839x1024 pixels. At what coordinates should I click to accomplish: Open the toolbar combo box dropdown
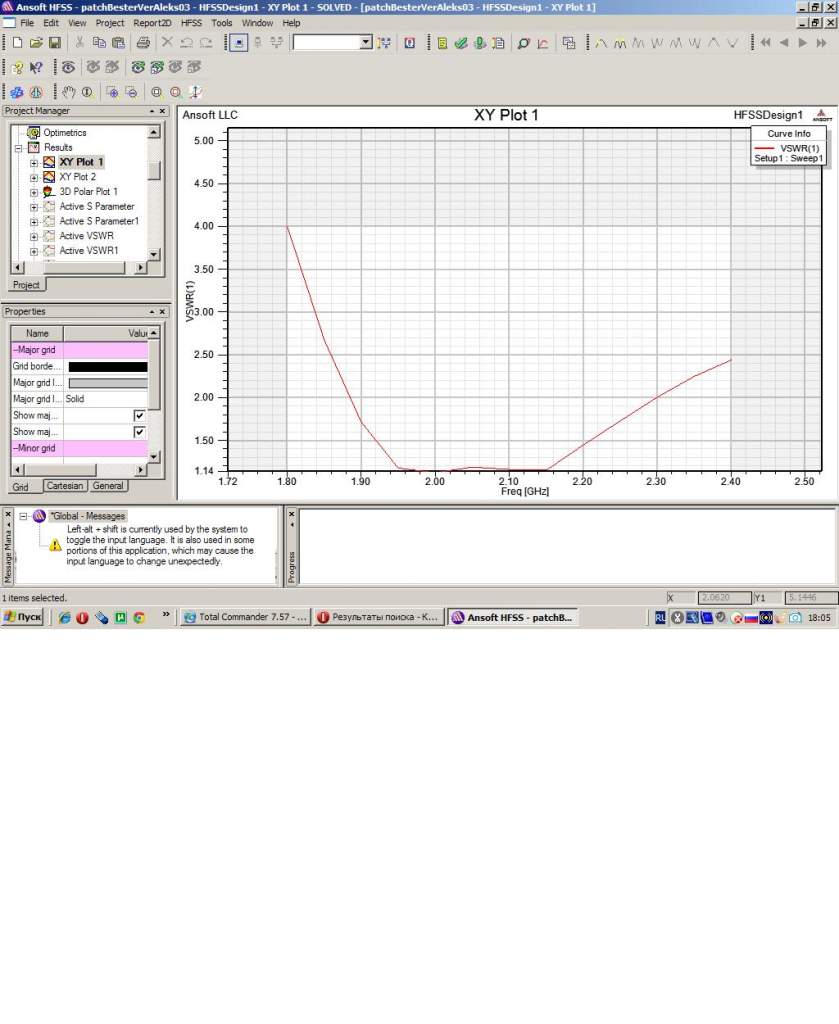point(365,43)
